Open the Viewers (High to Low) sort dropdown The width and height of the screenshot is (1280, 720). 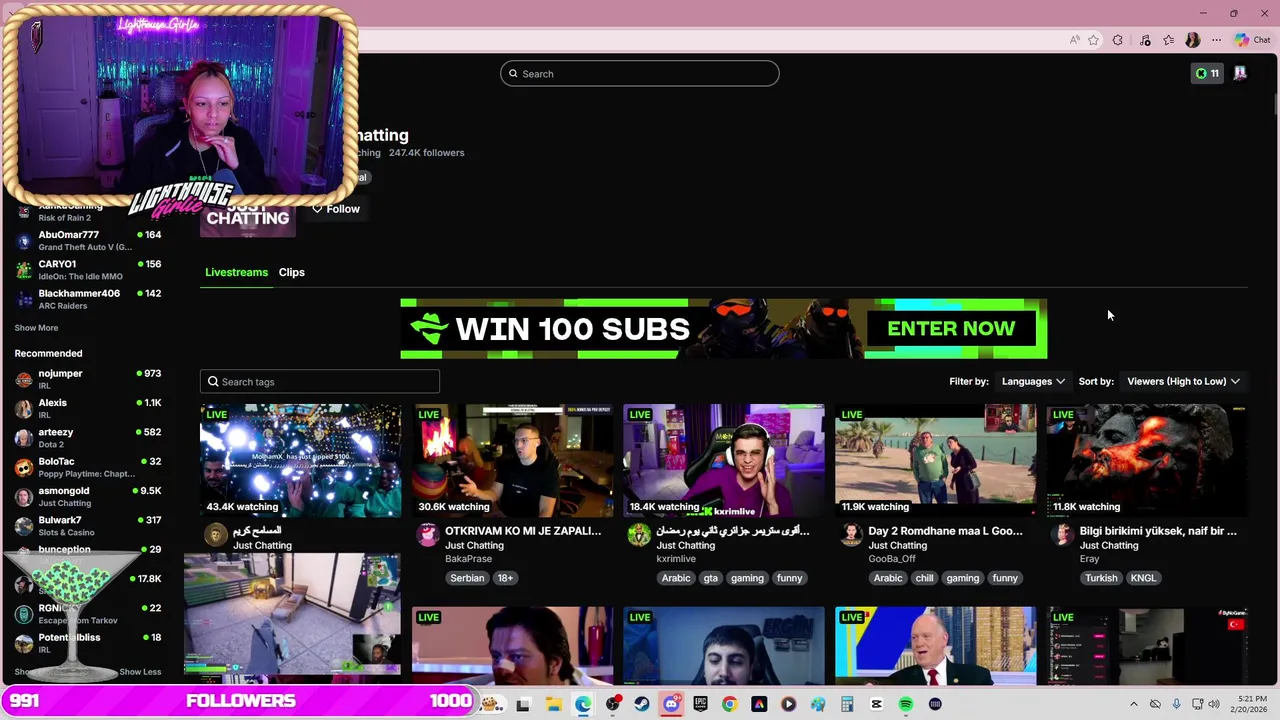pos(1183,381)
